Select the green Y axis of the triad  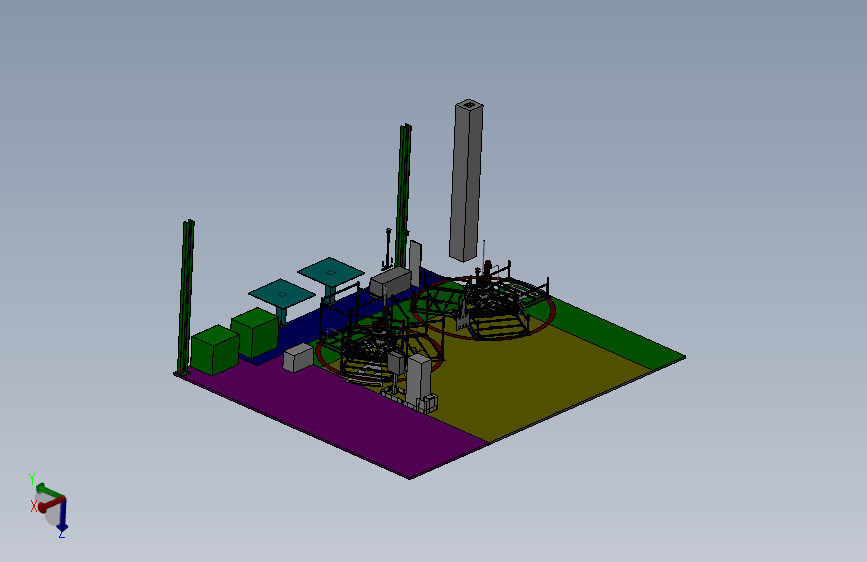click(49, 490)
